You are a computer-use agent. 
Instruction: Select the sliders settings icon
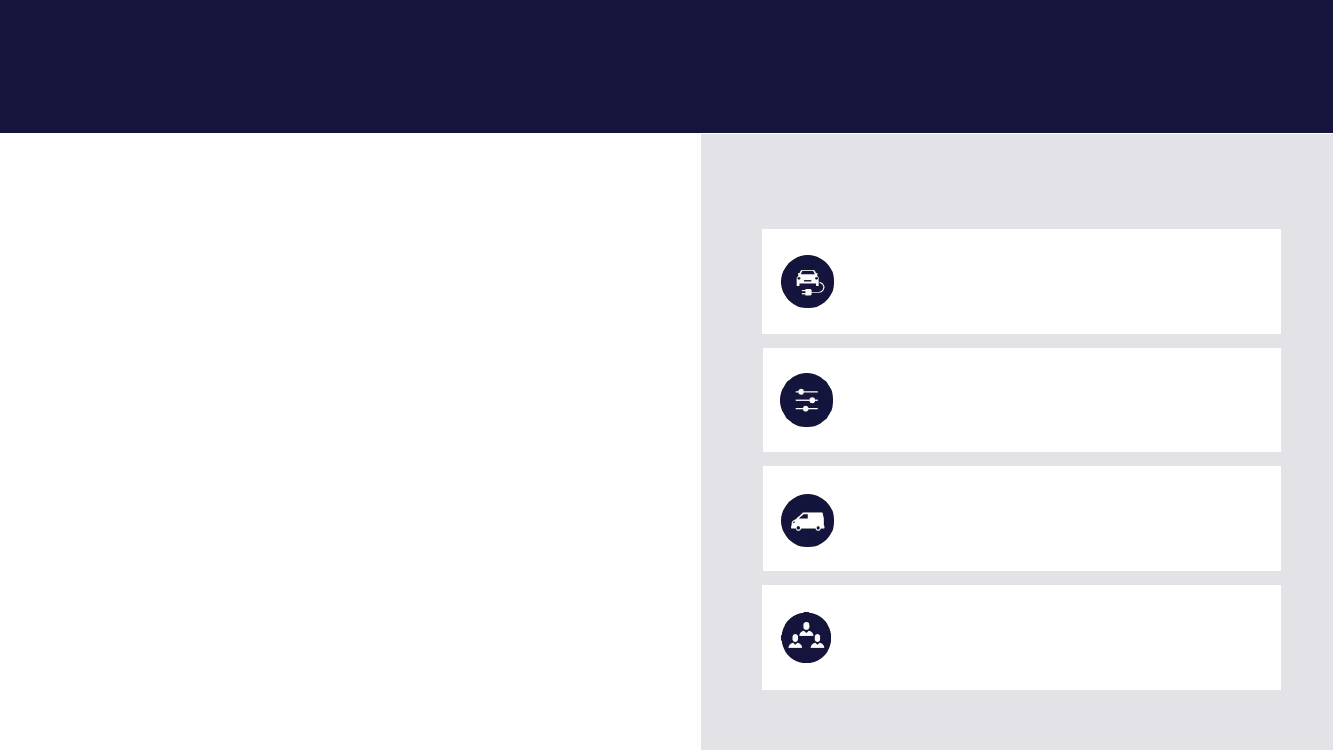807,400
